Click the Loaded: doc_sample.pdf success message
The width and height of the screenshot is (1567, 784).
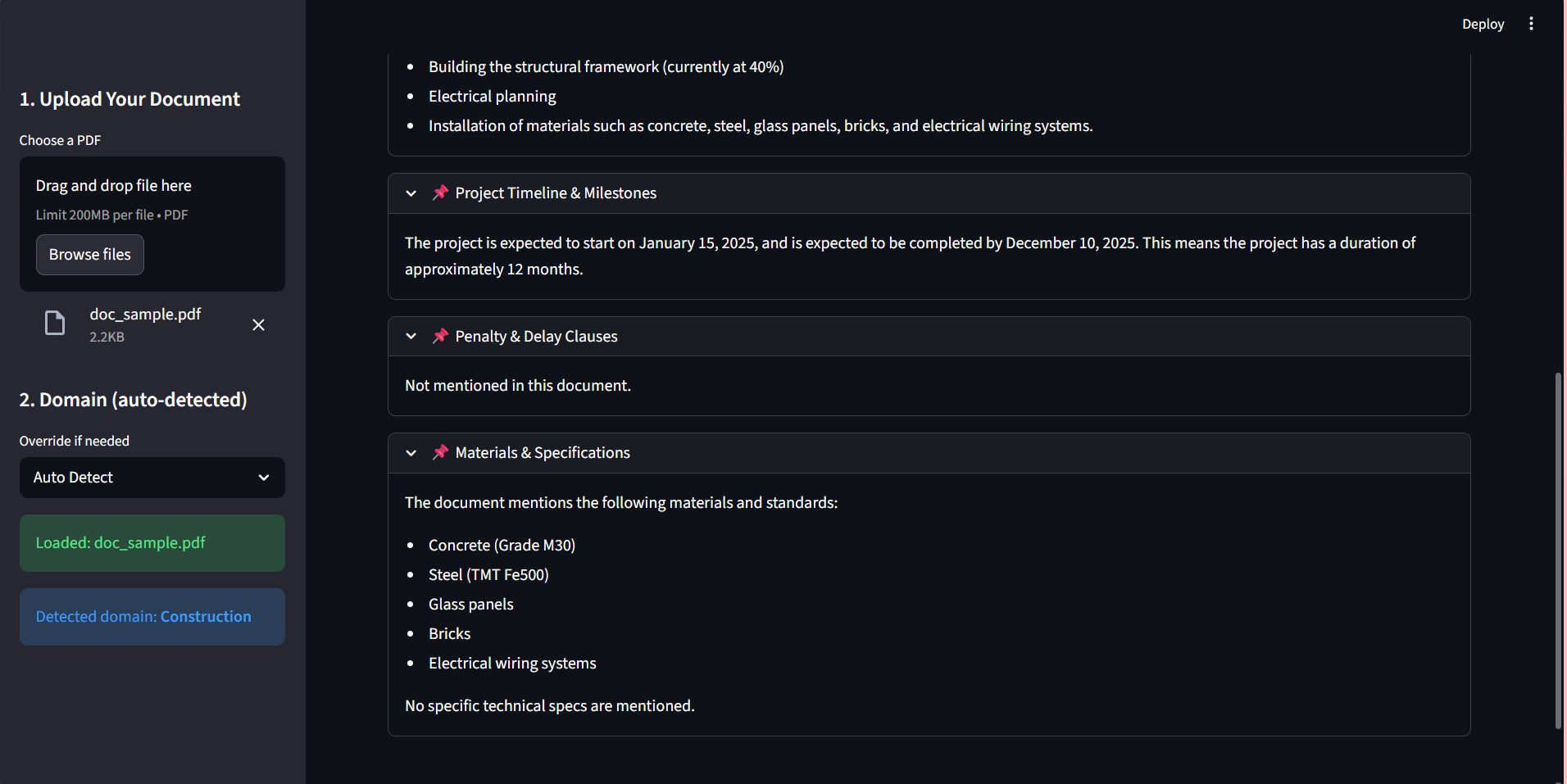coord(152,543)
